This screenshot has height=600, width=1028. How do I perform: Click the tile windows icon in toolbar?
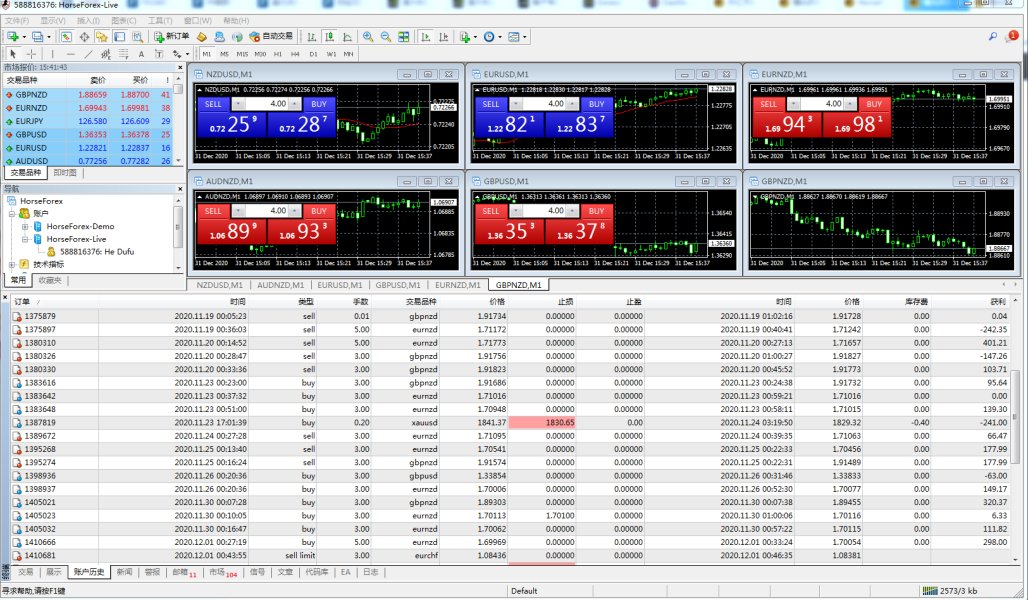click(x=403, y=37)
